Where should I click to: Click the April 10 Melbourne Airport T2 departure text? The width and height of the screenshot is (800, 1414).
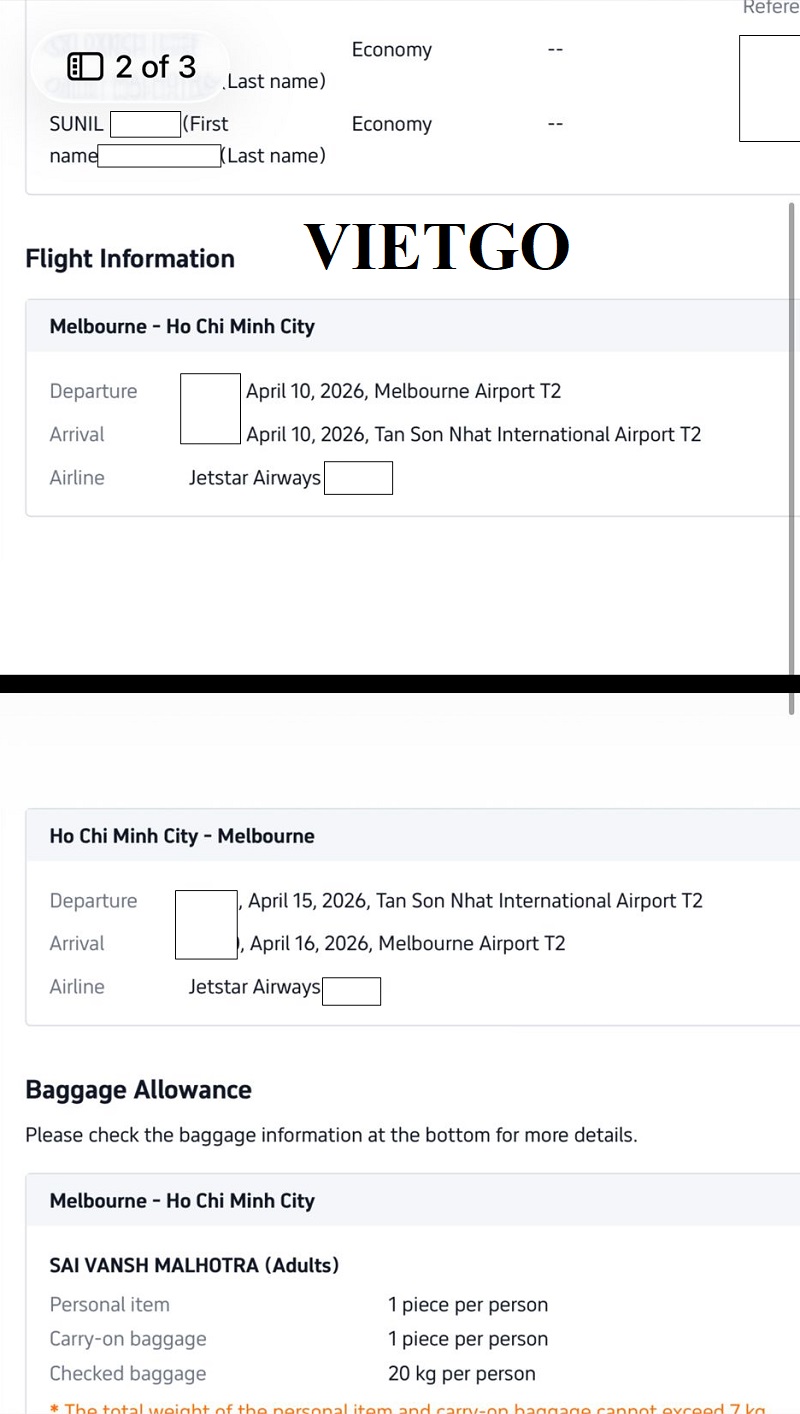[403, 391]
